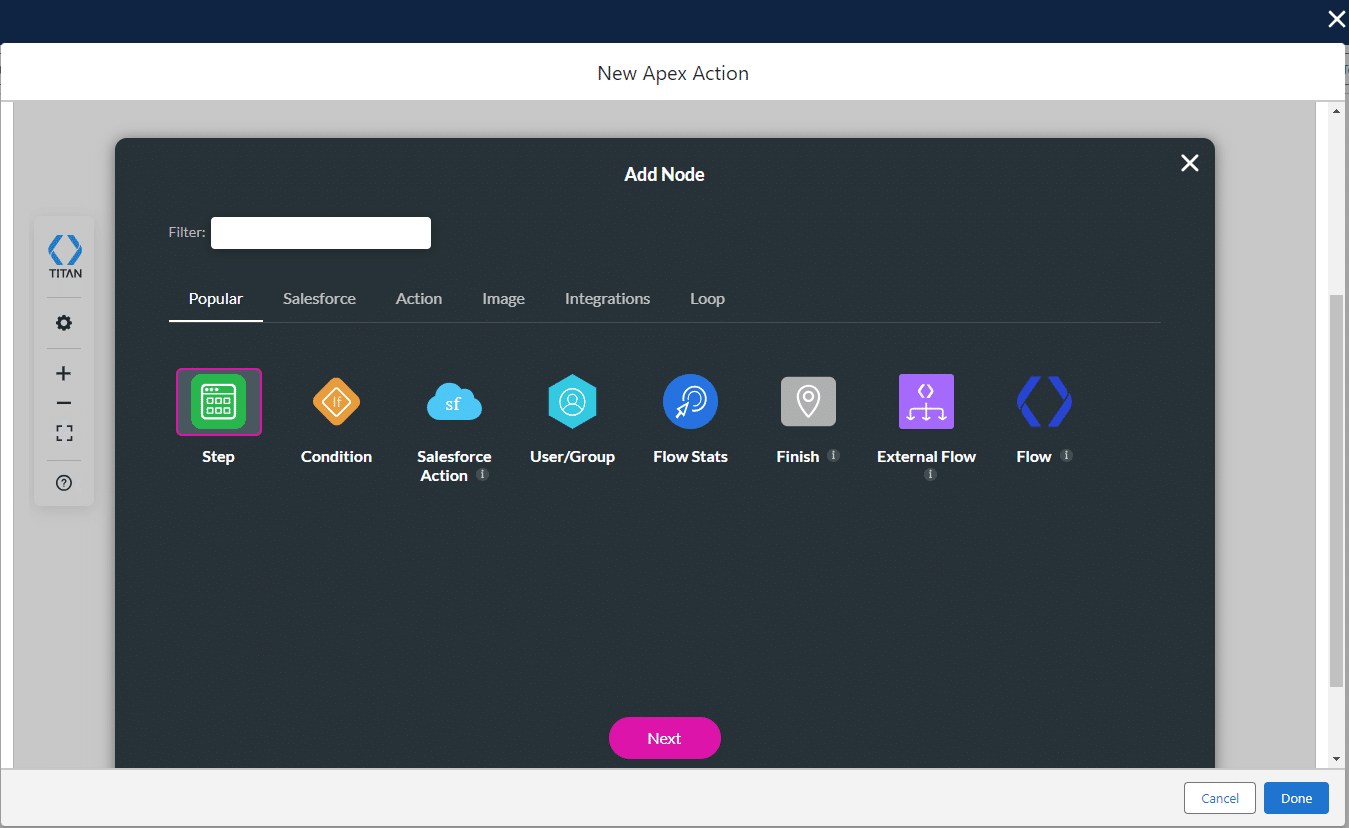Click inside the Filter text field
1349x828 pixels.
(x=320, y=232)
